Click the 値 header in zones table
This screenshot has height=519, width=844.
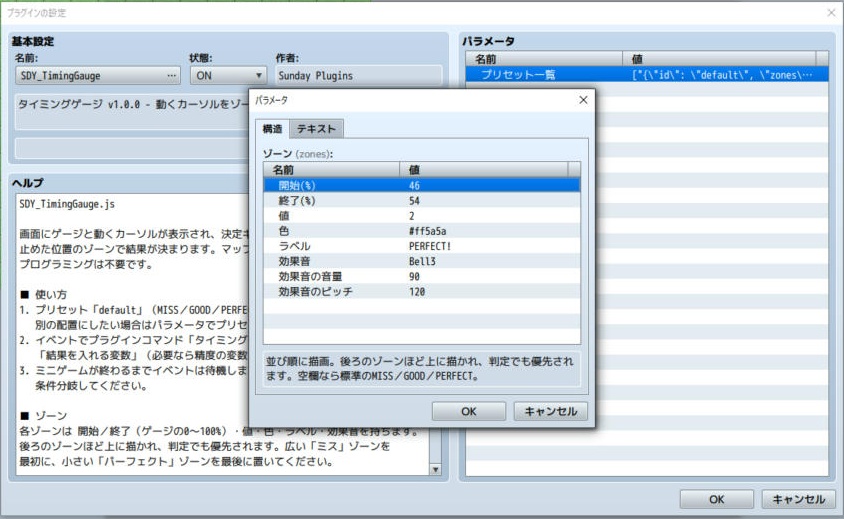pyautogui.click(x=483, y=170)
